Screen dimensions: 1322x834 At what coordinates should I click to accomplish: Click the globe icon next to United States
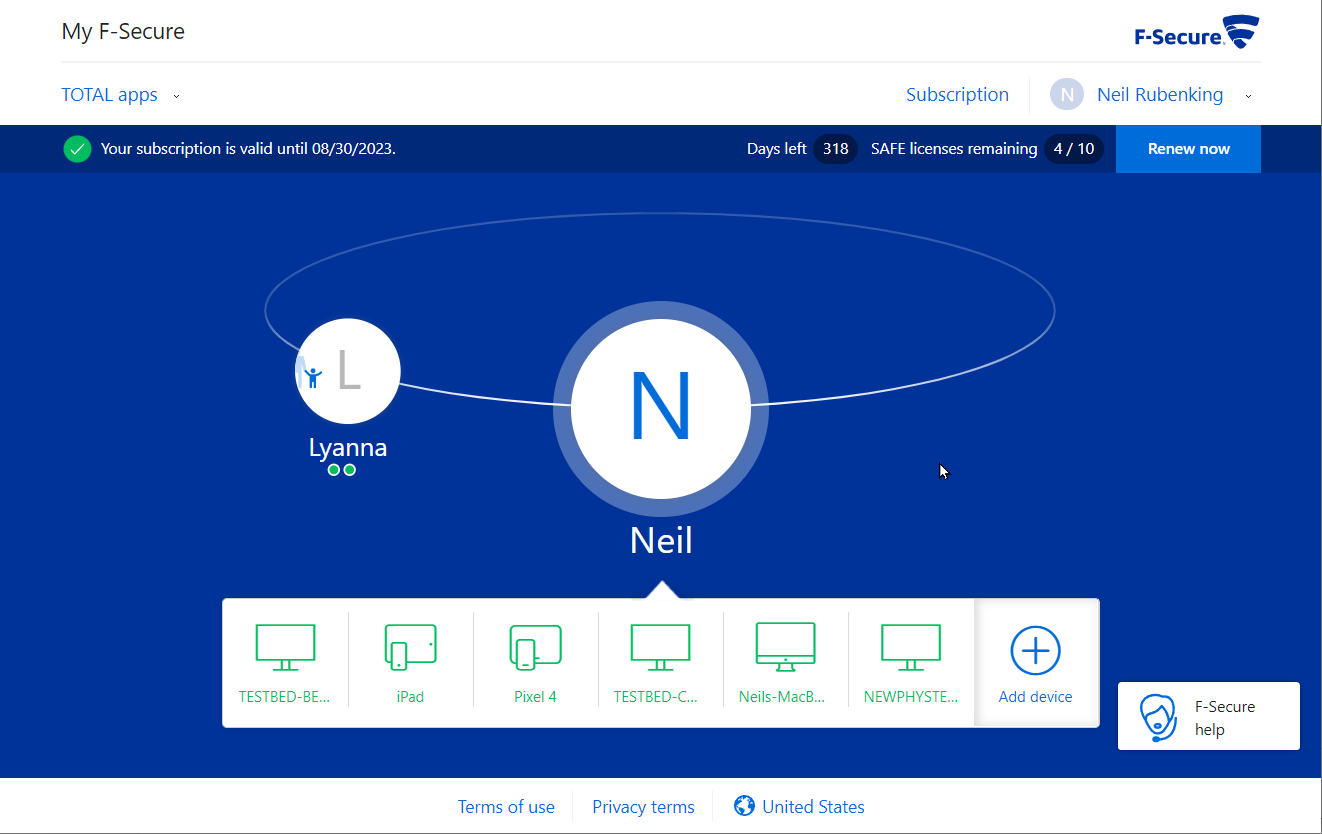pyautogui.click(x=743, y=806)
